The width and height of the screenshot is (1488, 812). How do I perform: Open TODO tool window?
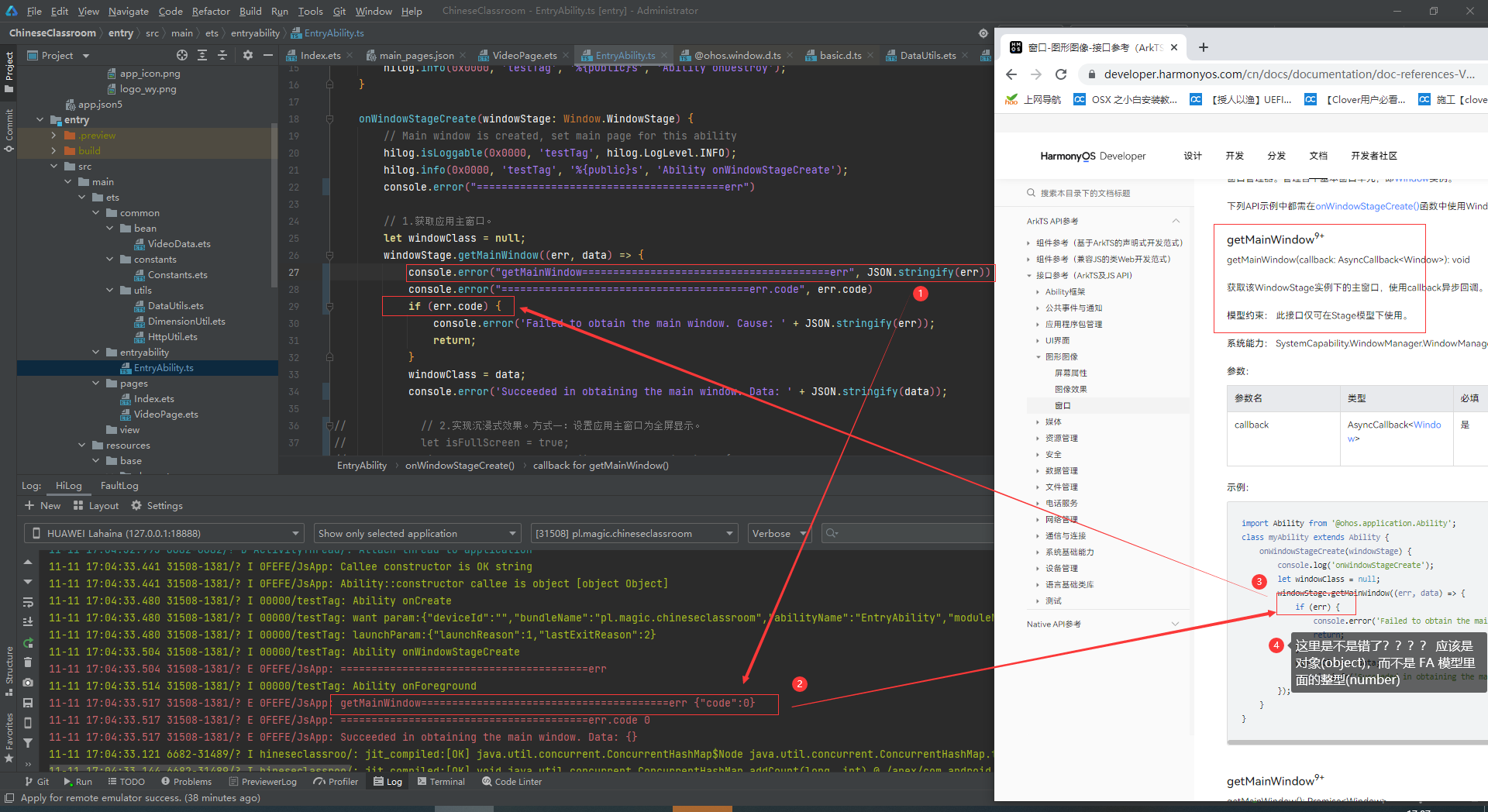pos(126,782)
